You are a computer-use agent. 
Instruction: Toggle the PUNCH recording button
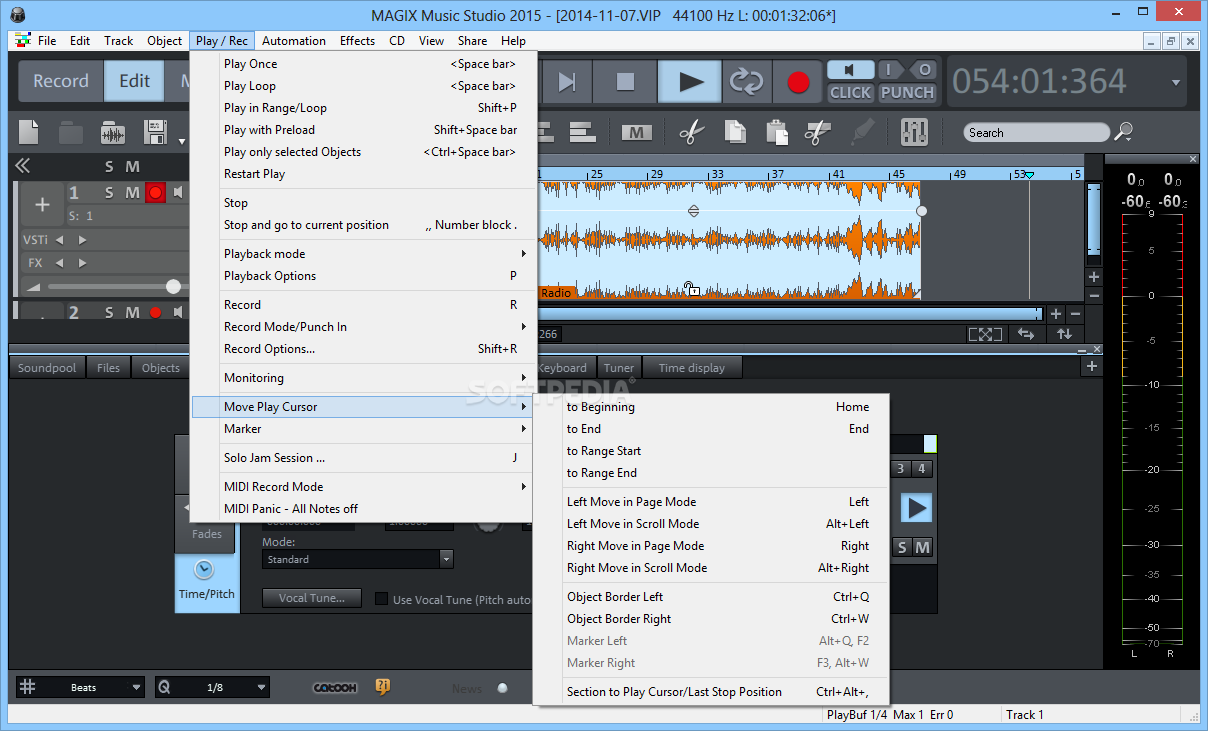tap(907, 92)
